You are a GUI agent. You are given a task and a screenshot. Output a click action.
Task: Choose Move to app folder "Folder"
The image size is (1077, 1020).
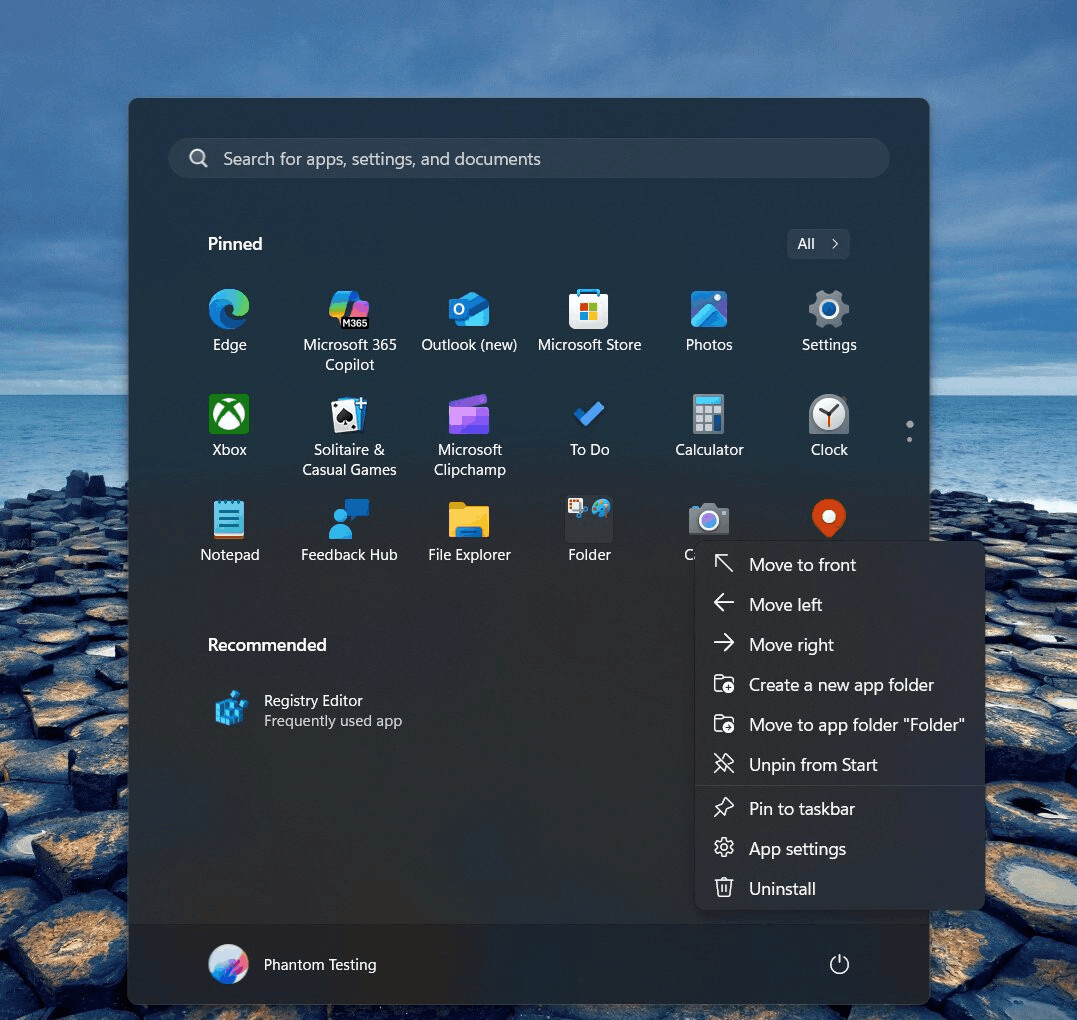(839, 725)
